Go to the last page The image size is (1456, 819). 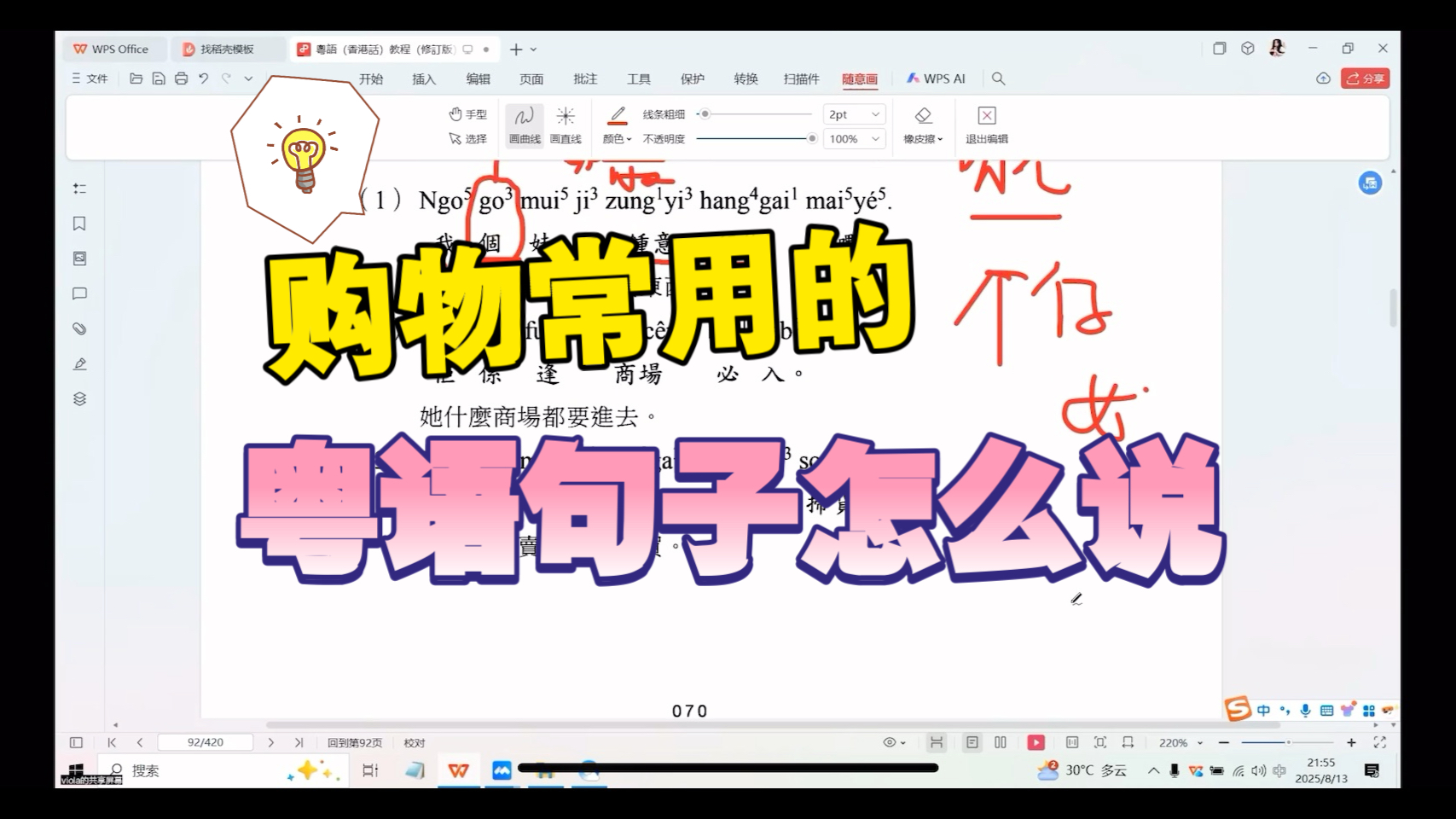pos(299,743)
